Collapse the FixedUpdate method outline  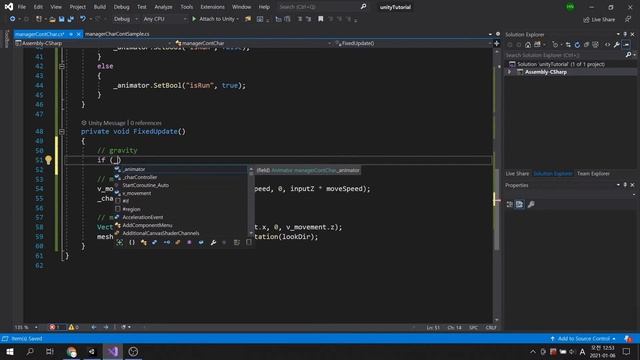click(62, 132)
